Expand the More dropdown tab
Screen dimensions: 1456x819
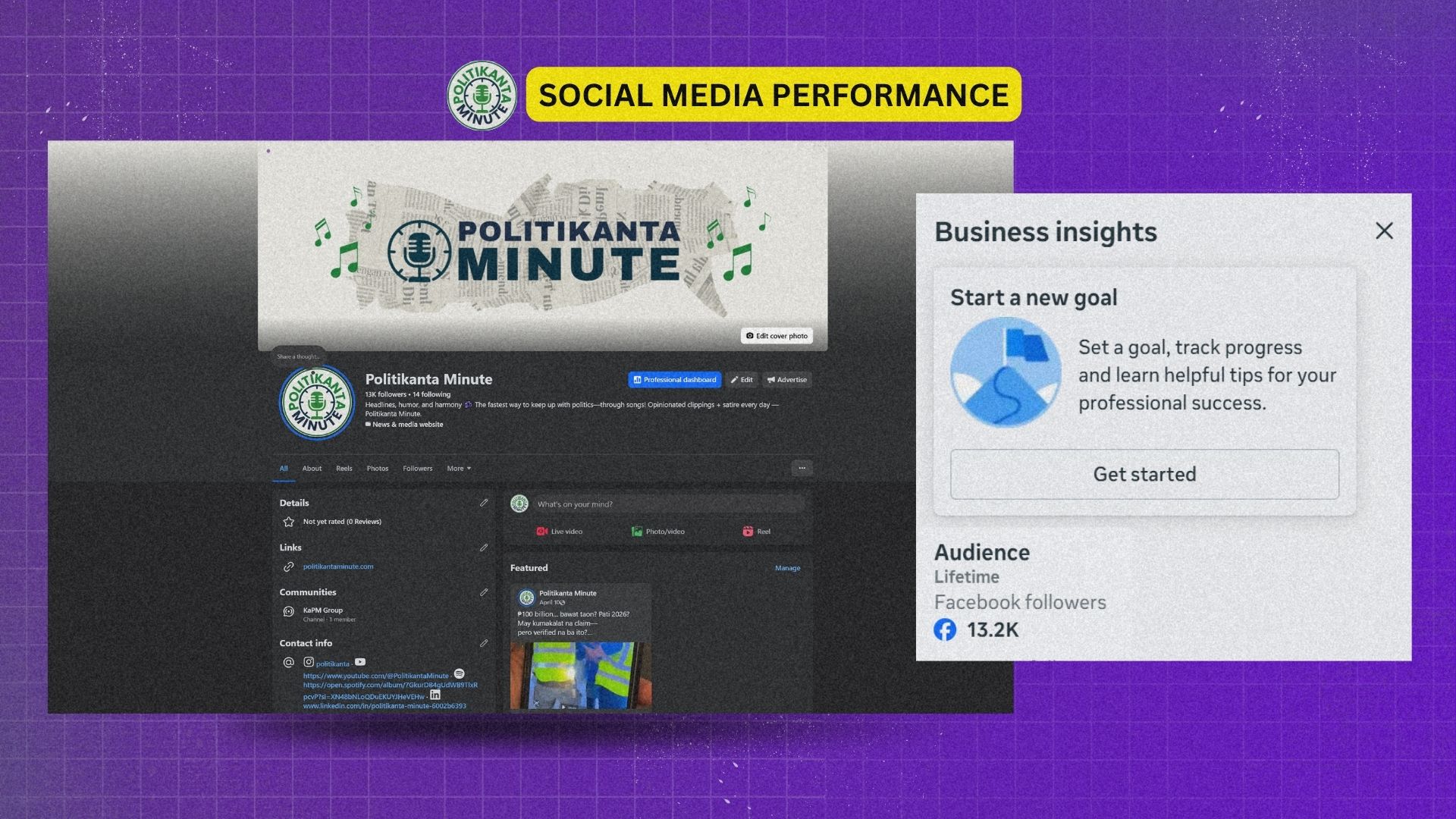tap(459, 469)
